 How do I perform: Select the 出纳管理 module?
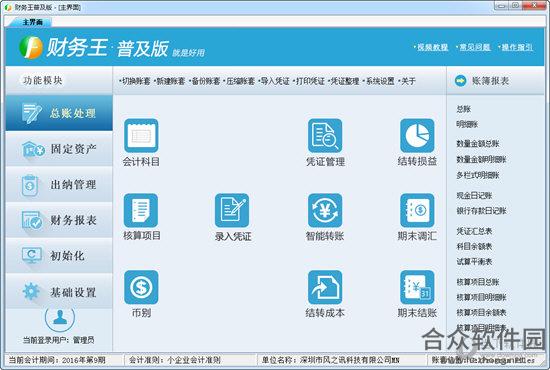pyautogui.click(x=59, y=184)
